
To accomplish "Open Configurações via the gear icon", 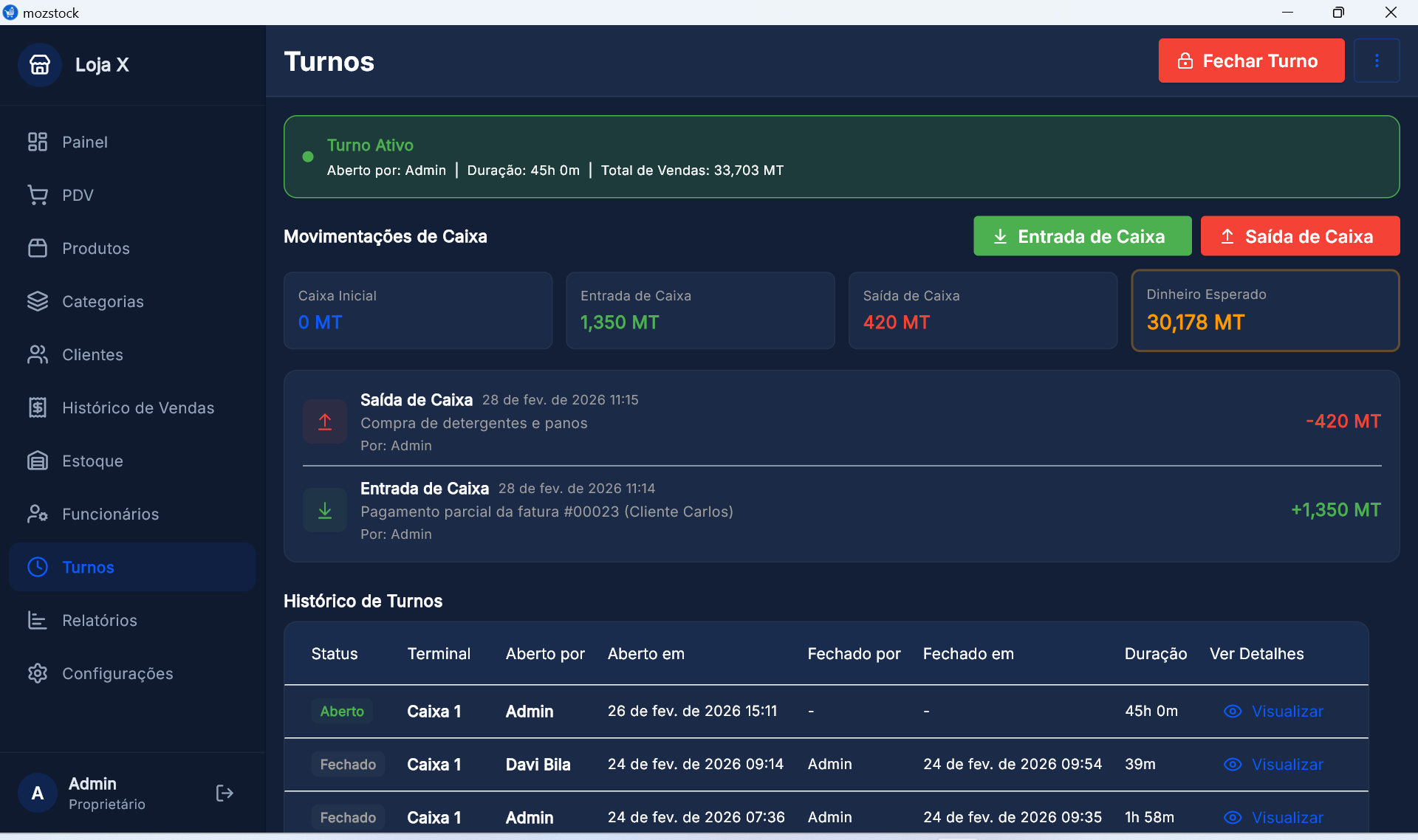I will click(38, 673).
